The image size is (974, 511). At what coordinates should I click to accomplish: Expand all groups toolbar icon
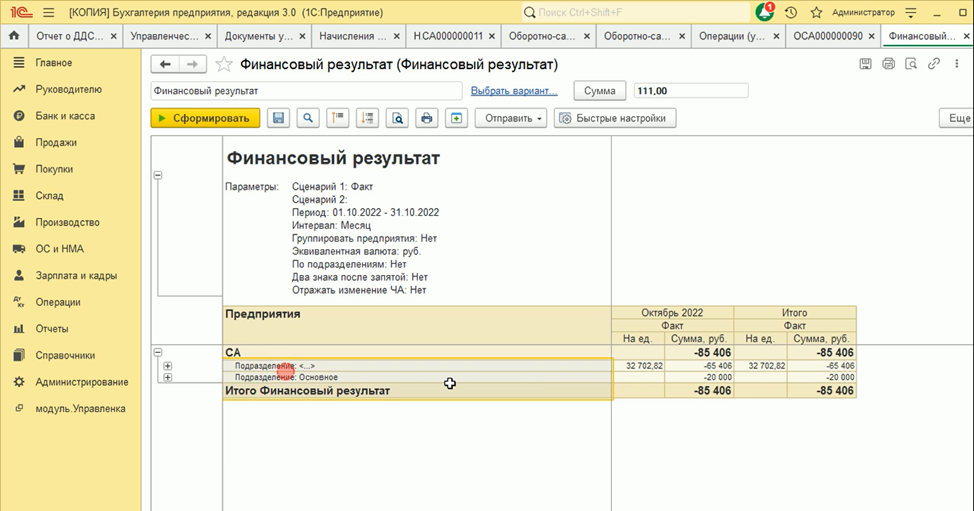click(x=367, y=118)
